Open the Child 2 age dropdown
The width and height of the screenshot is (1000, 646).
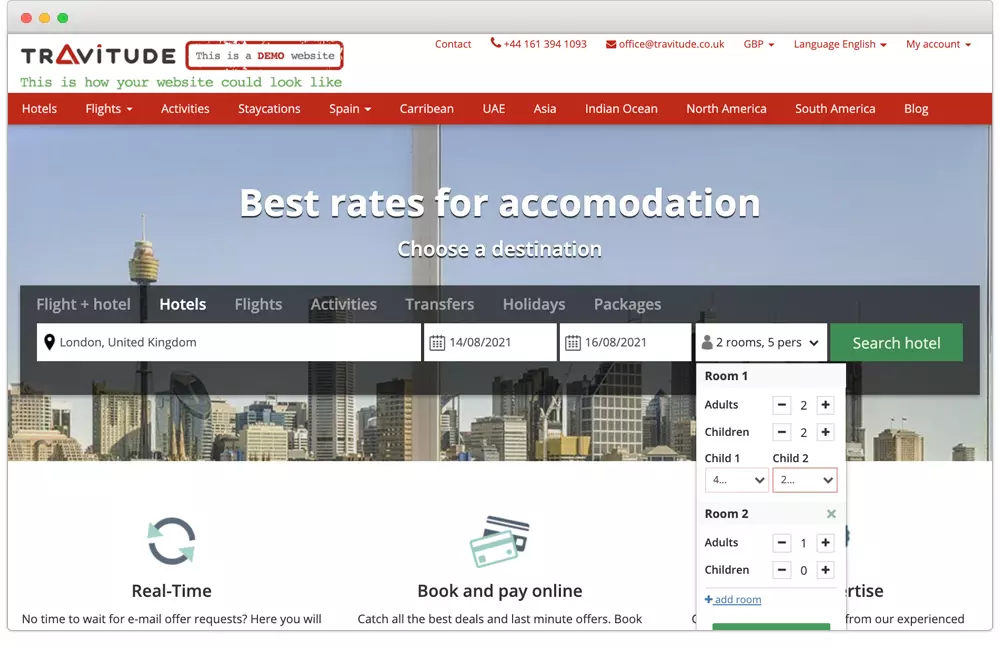tap(804, 480)
